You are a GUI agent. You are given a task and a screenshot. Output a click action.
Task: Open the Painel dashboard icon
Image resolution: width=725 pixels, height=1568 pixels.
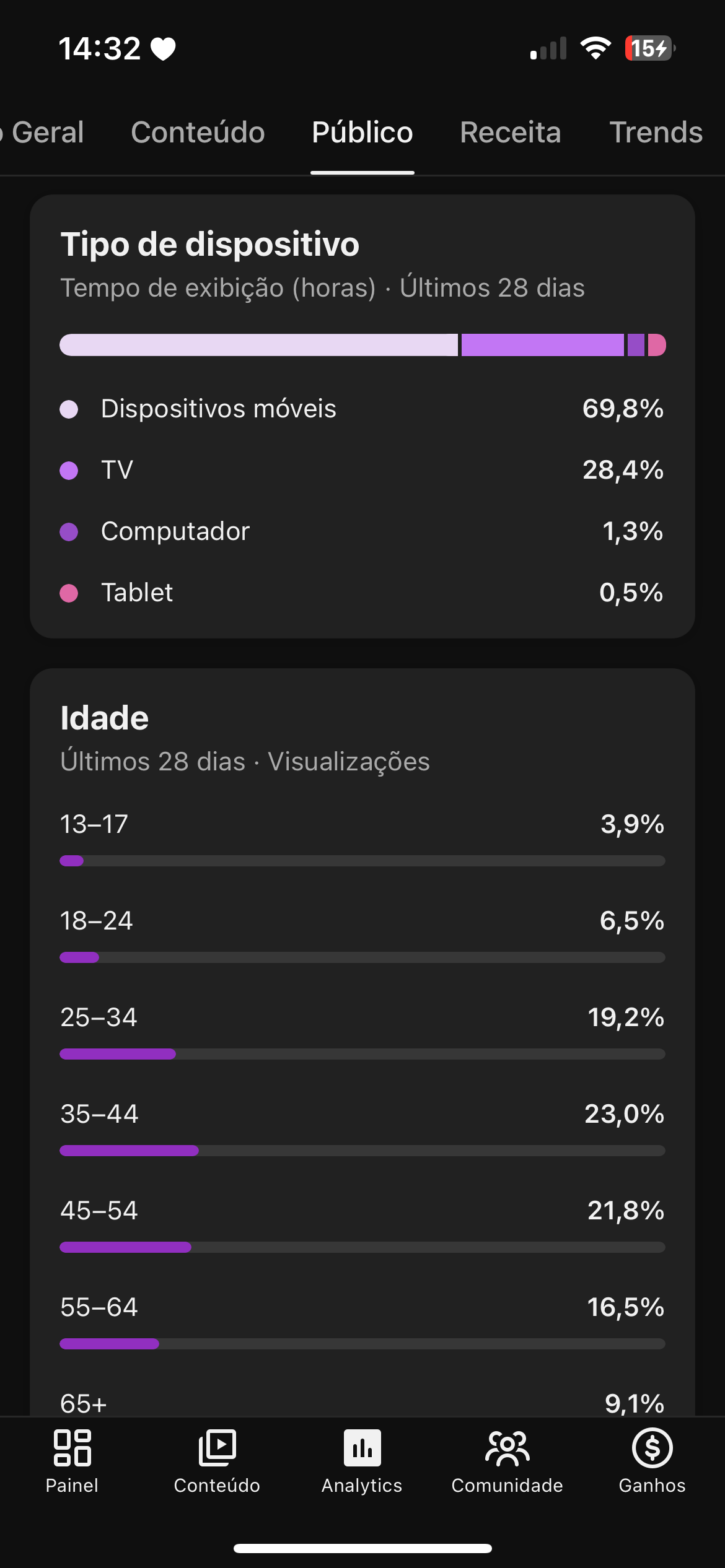pos(72,1448)
